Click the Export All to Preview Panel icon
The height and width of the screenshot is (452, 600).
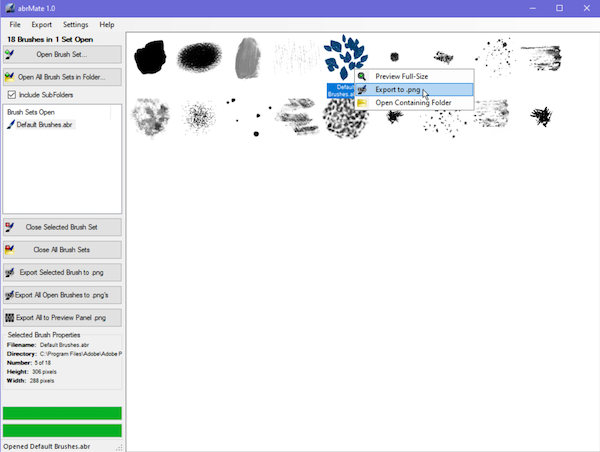10,318
